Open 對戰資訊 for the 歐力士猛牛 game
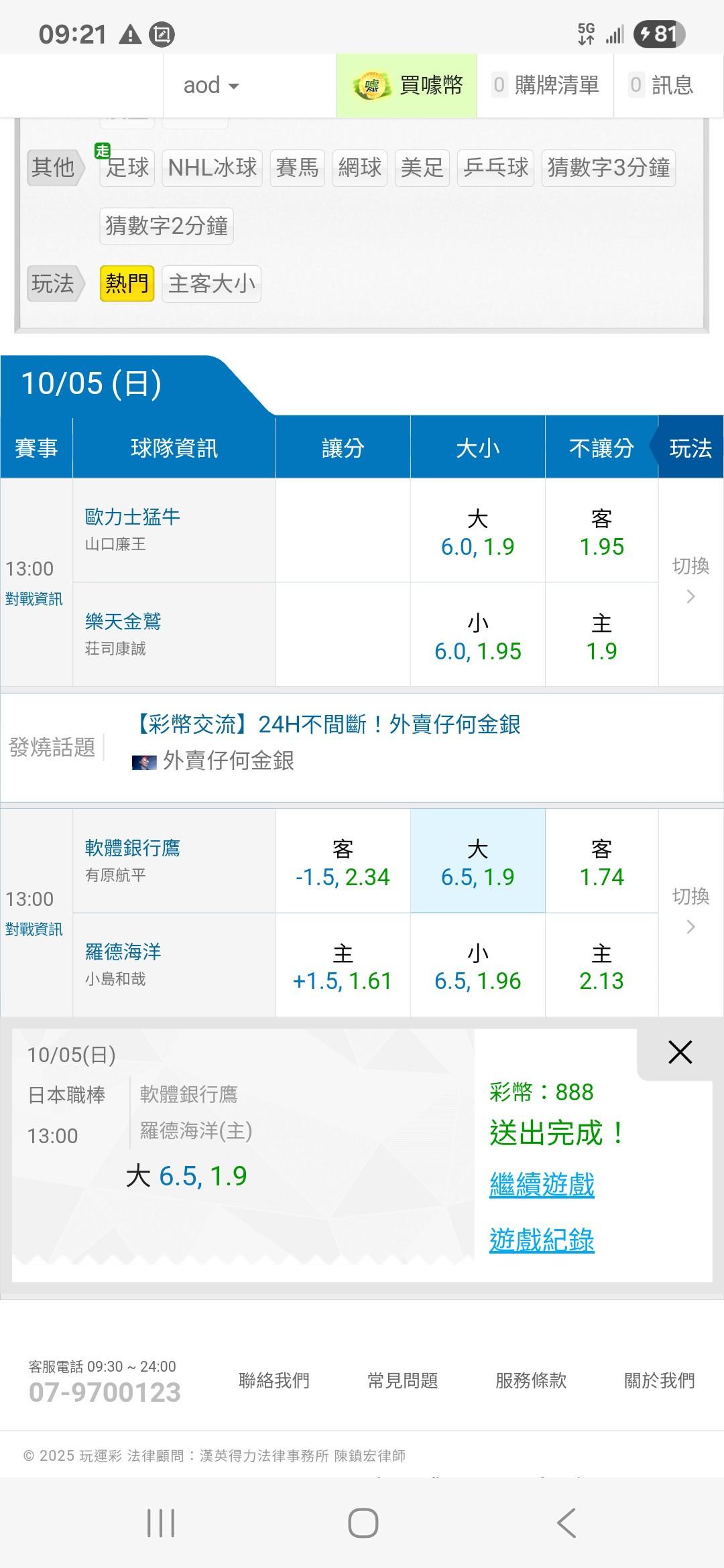The image size is (724, 1568). coord(34,599)
